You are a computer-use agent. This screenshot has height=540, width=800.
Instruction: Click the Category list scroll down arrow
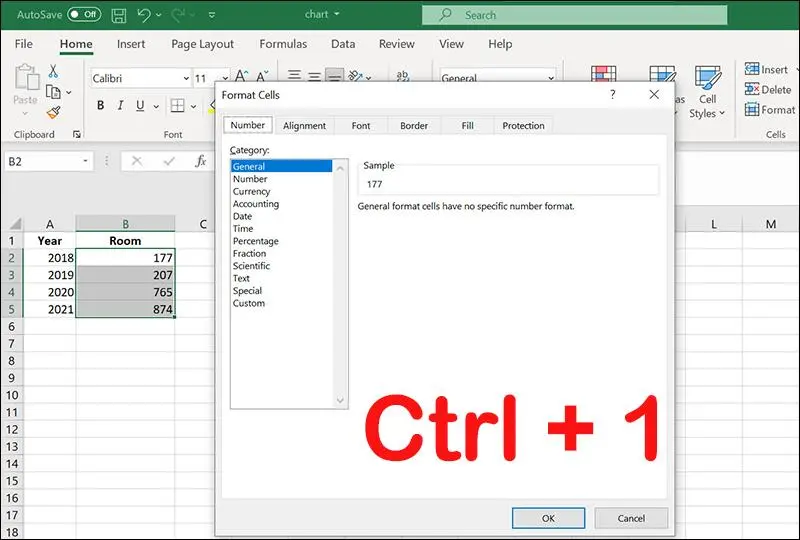point(340,401)
